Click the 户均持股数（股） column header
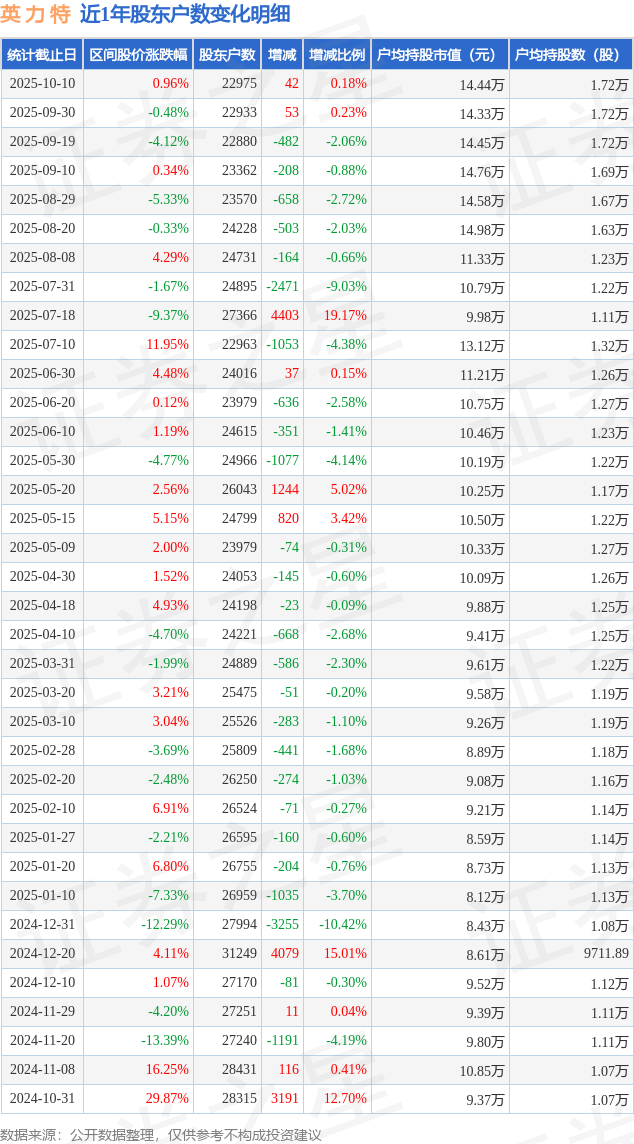 click(x=570, y=55)
